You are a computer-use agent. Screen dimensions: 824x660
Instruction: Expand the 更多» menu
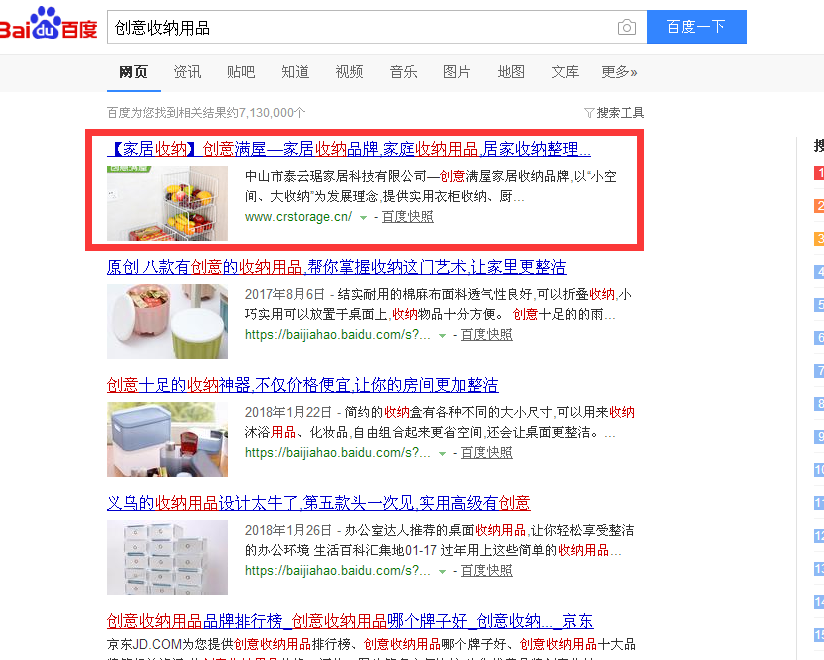click(619, 72)
